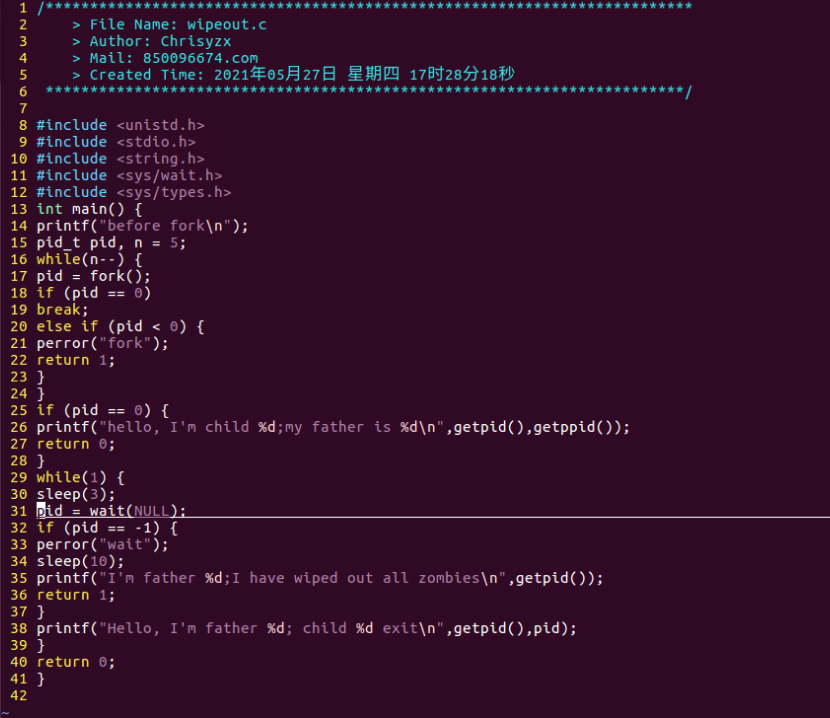
Task: Click the printf "before fork" statement
Action: click(142, 226)
